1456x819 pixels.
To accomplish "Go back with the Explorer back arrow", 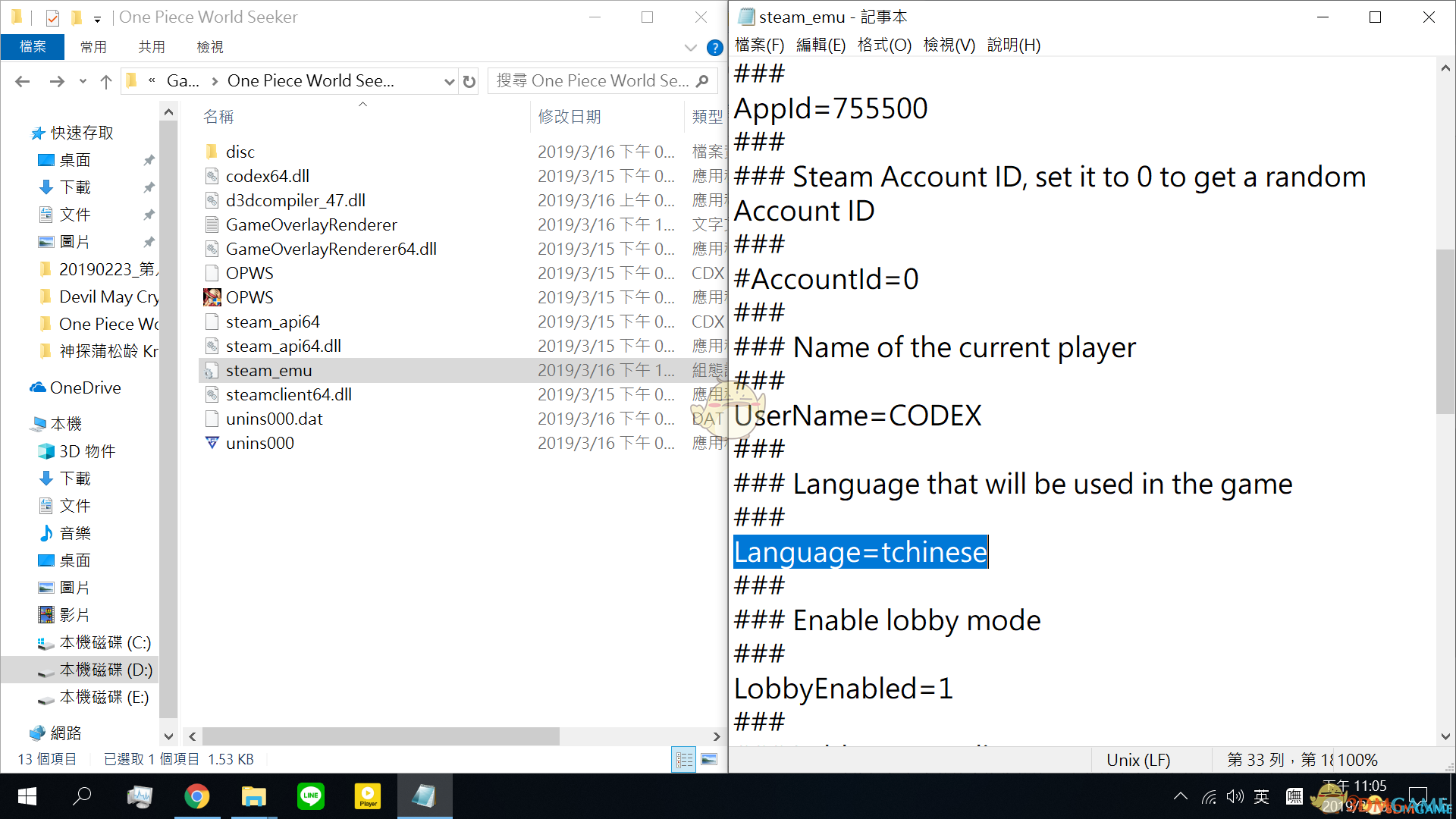I will [23, 81].
